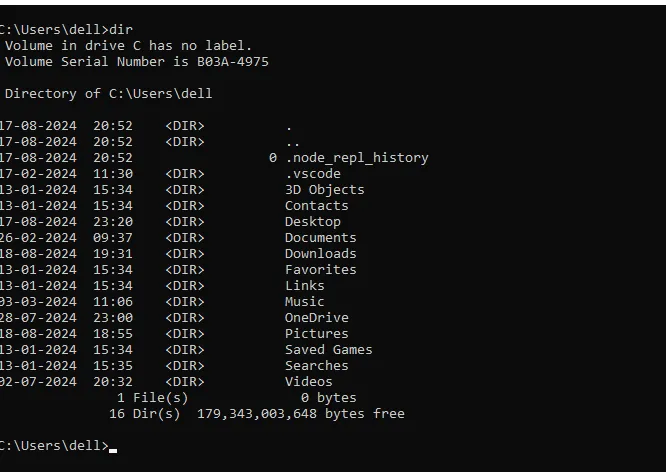666x472 pixels.
Task: Select the Downloads directory listing
Action: (x=320, y=254)
